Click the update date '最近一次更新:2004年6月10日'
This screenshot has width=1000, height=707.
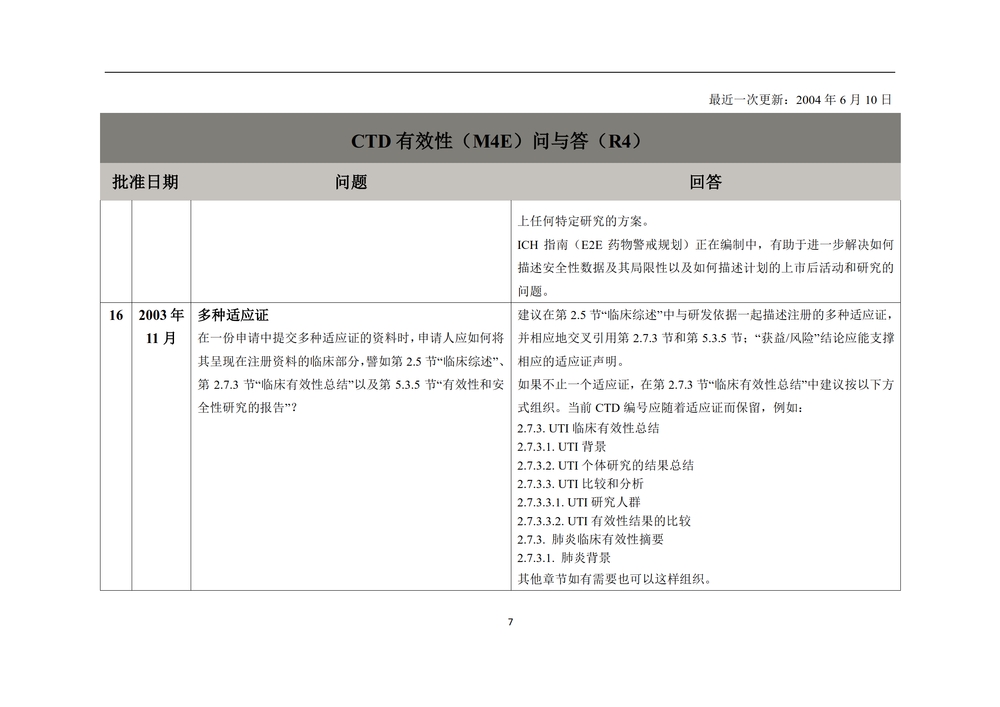point(800,99)
